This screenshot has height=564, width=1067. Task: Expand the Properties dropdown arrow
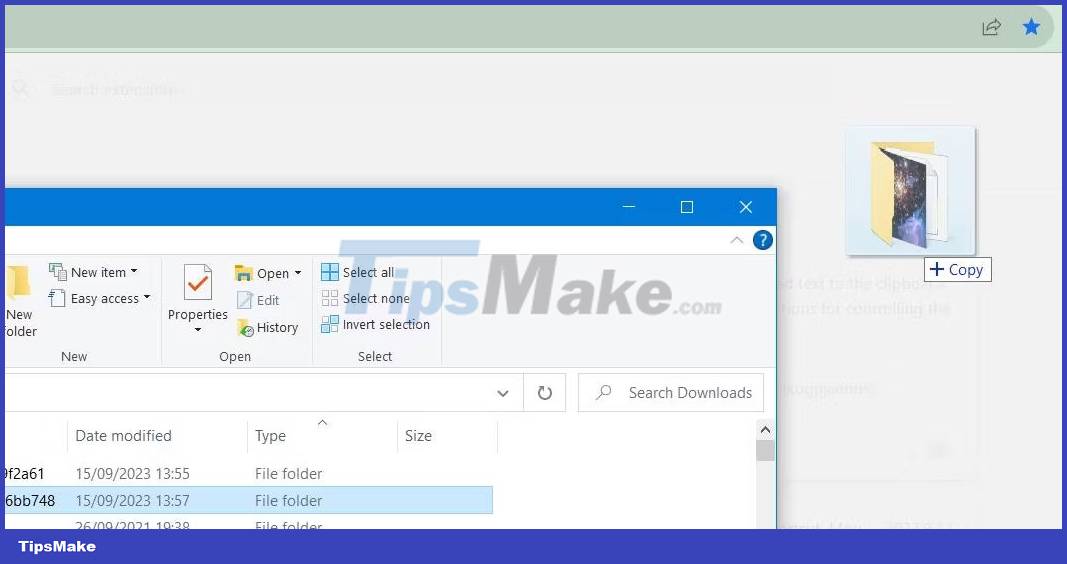198,330
